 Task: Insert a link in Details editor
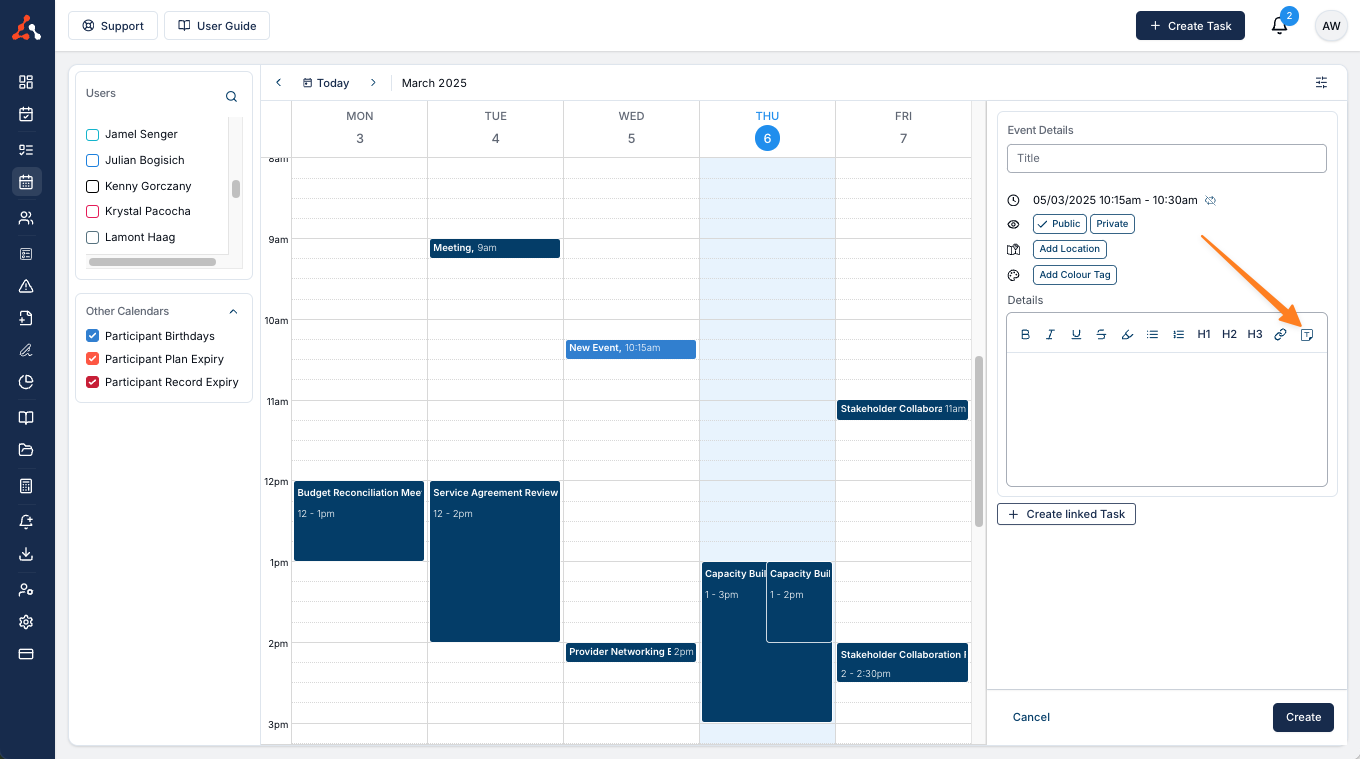(x=1280, y=335)
